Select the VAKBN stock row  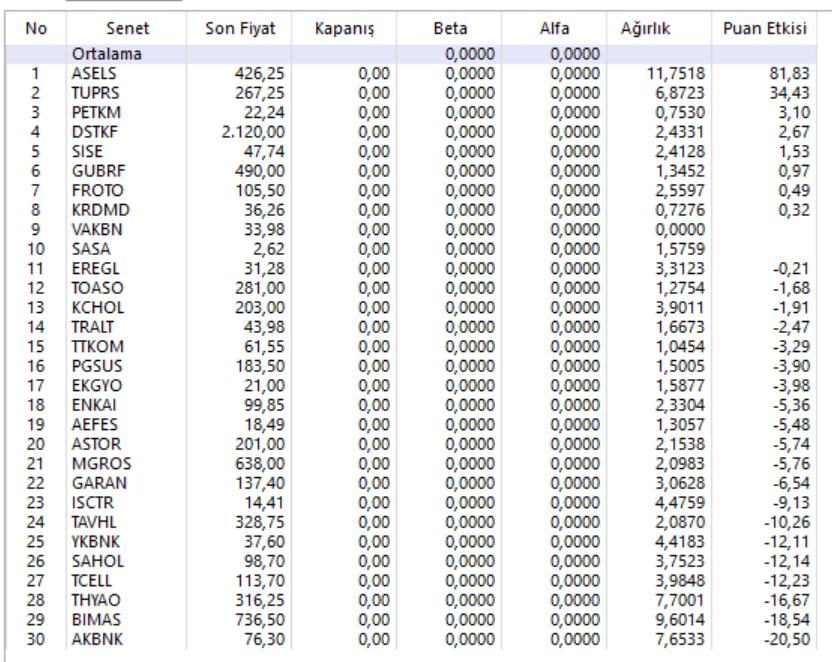[x=411, y=229]
